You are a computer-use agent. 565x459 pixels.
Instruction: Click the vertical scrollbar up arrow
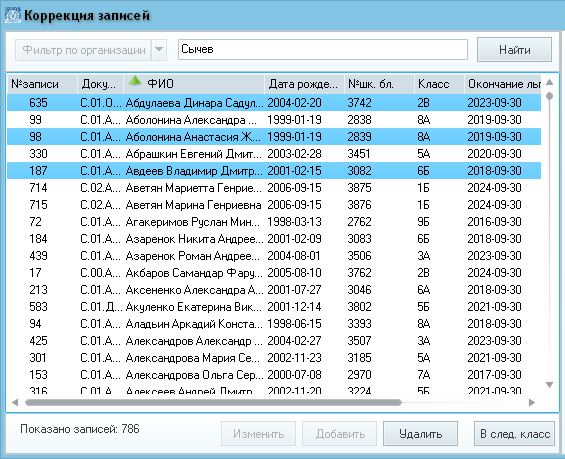[x=550, y=82]
